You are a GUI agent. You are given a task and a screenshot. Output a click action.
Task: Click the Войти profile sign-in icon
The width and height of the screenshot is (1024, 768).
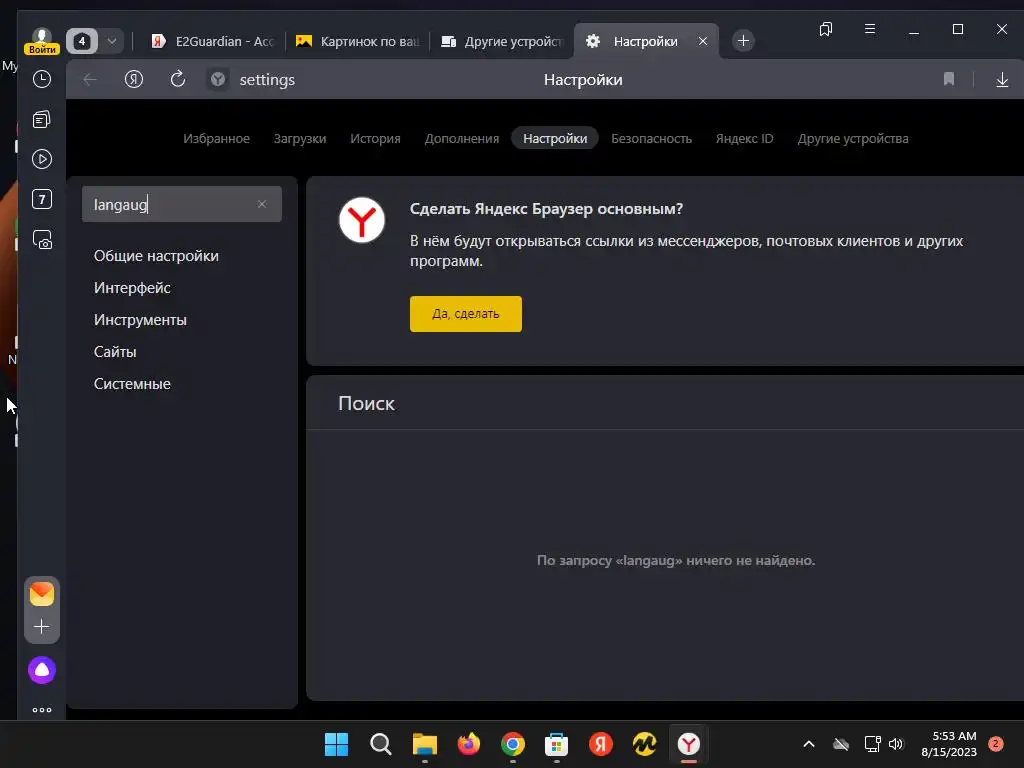pos(42,41)
